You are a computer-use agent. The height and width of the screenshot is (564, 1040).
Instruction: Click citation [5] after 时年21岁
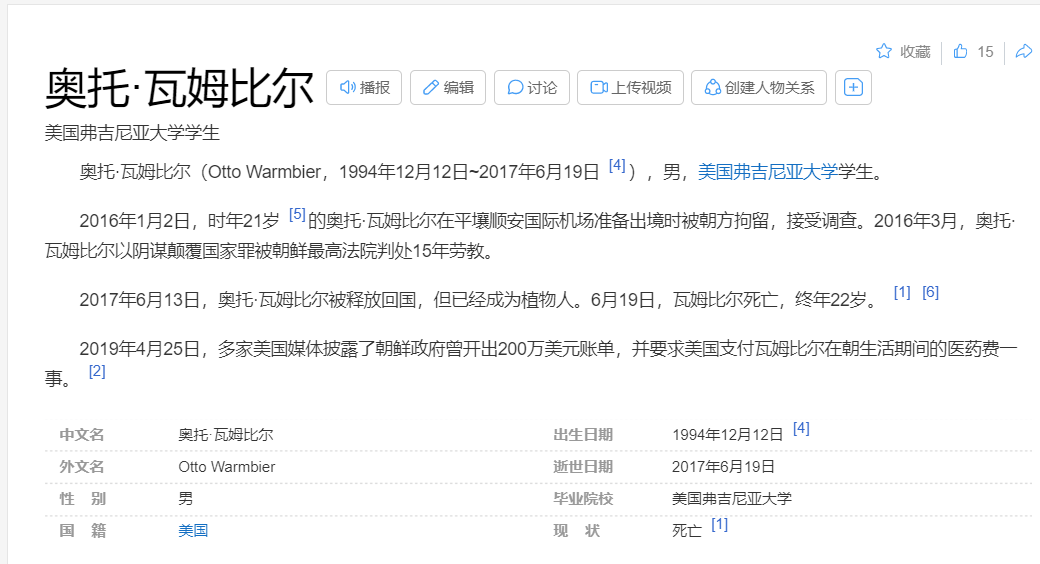click(297, 214)
